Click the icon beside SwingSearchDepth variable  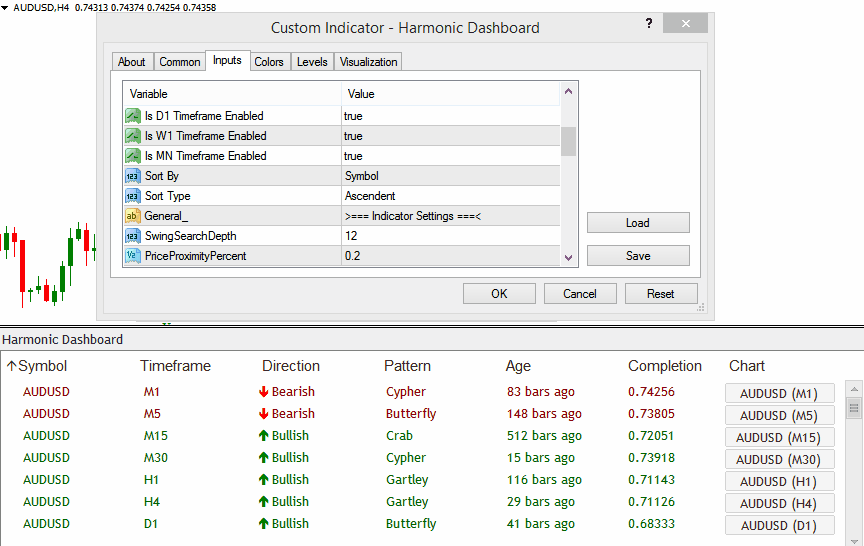pyautogui.click(x=132, y=236)
